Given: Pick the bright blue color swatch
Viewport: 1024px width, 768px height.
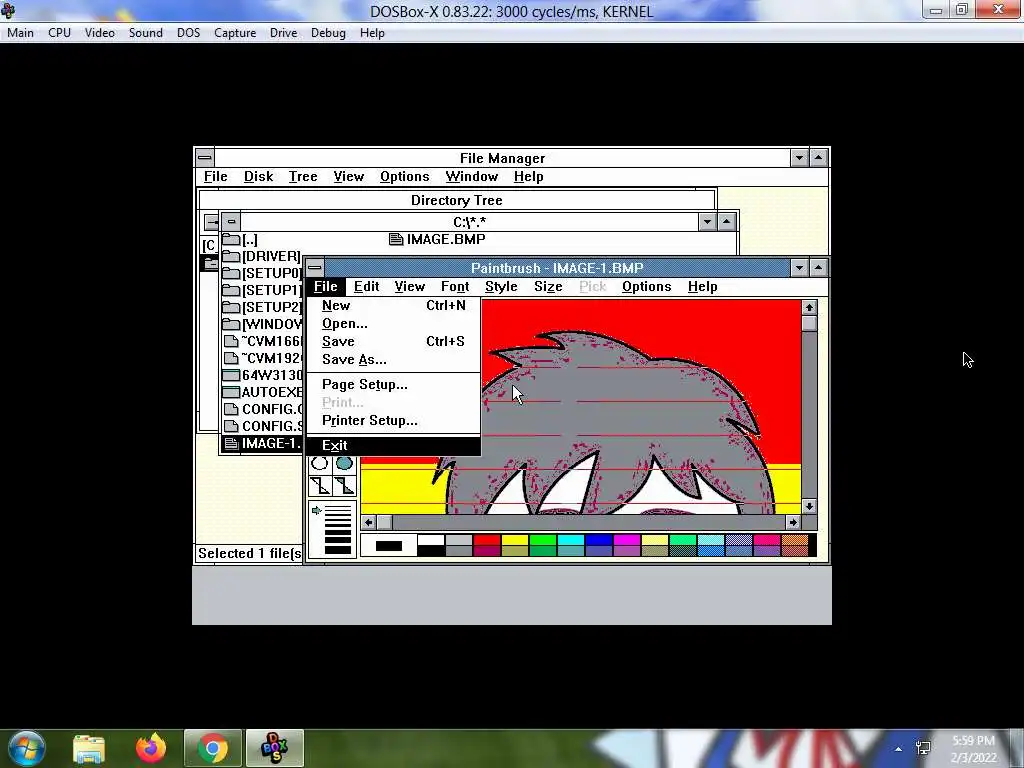Looking at the screenshot, I should point(598,540).
